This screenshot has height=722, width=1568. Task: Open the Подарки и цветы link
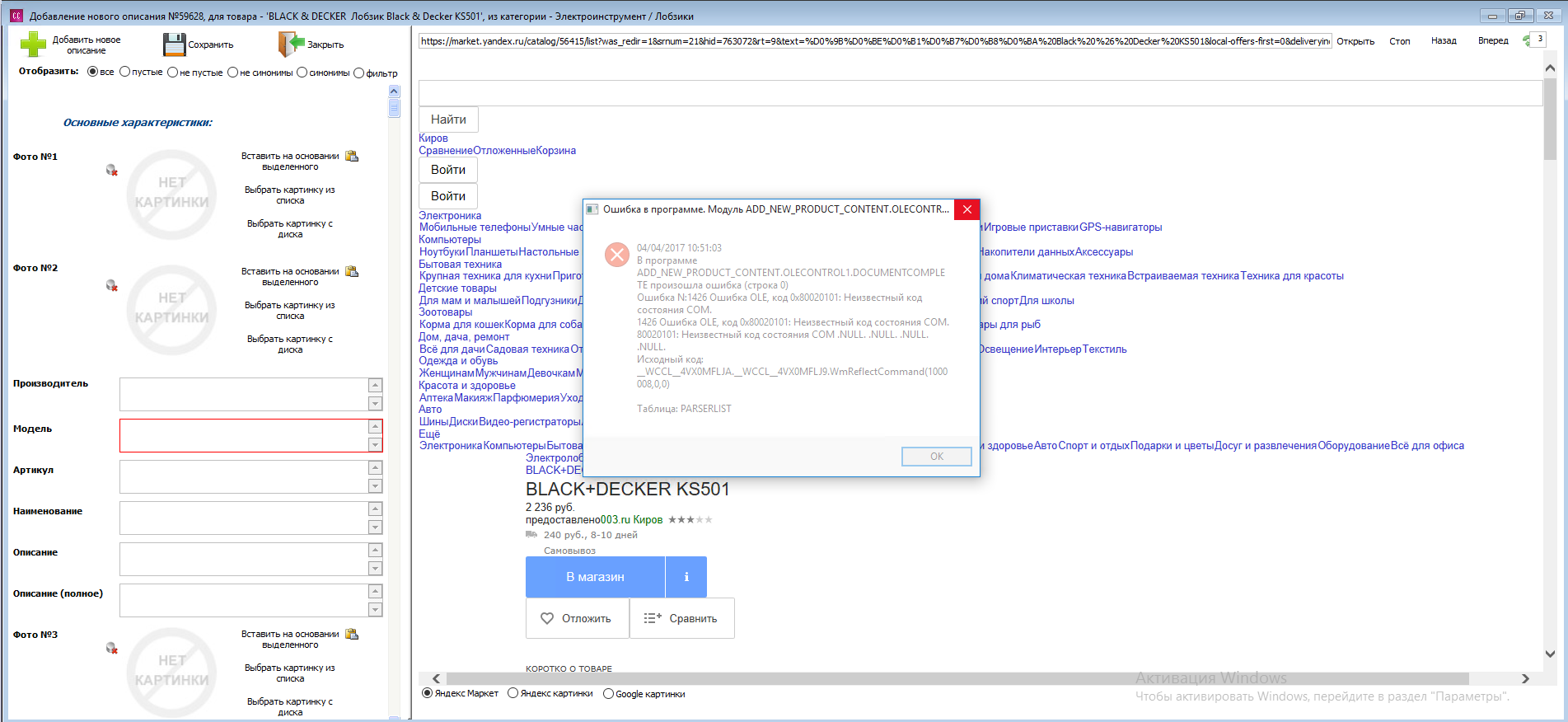1172,446
